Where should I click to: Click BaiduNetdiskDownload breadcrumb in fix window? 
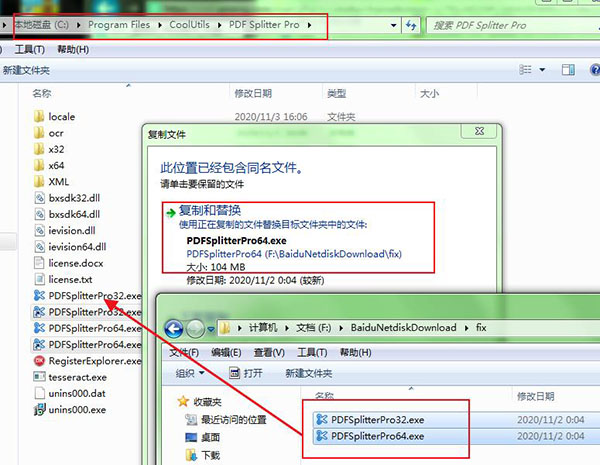(403, 328)
